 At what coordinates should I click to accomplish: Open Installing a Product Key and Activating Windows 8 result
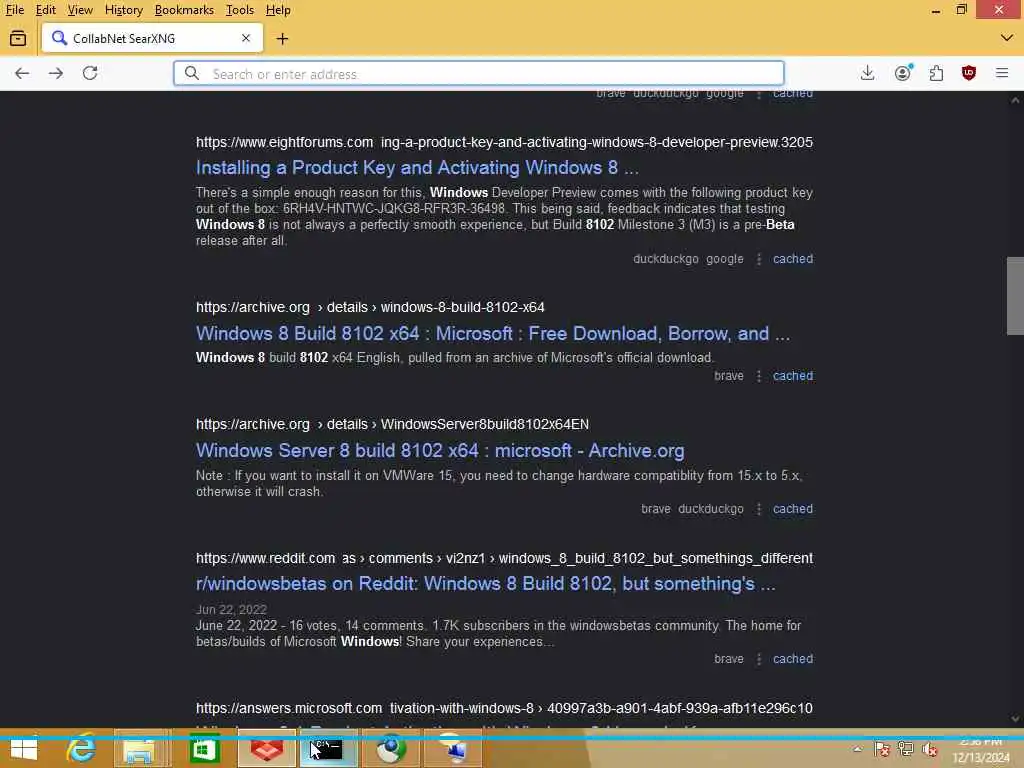coord(417,168)
